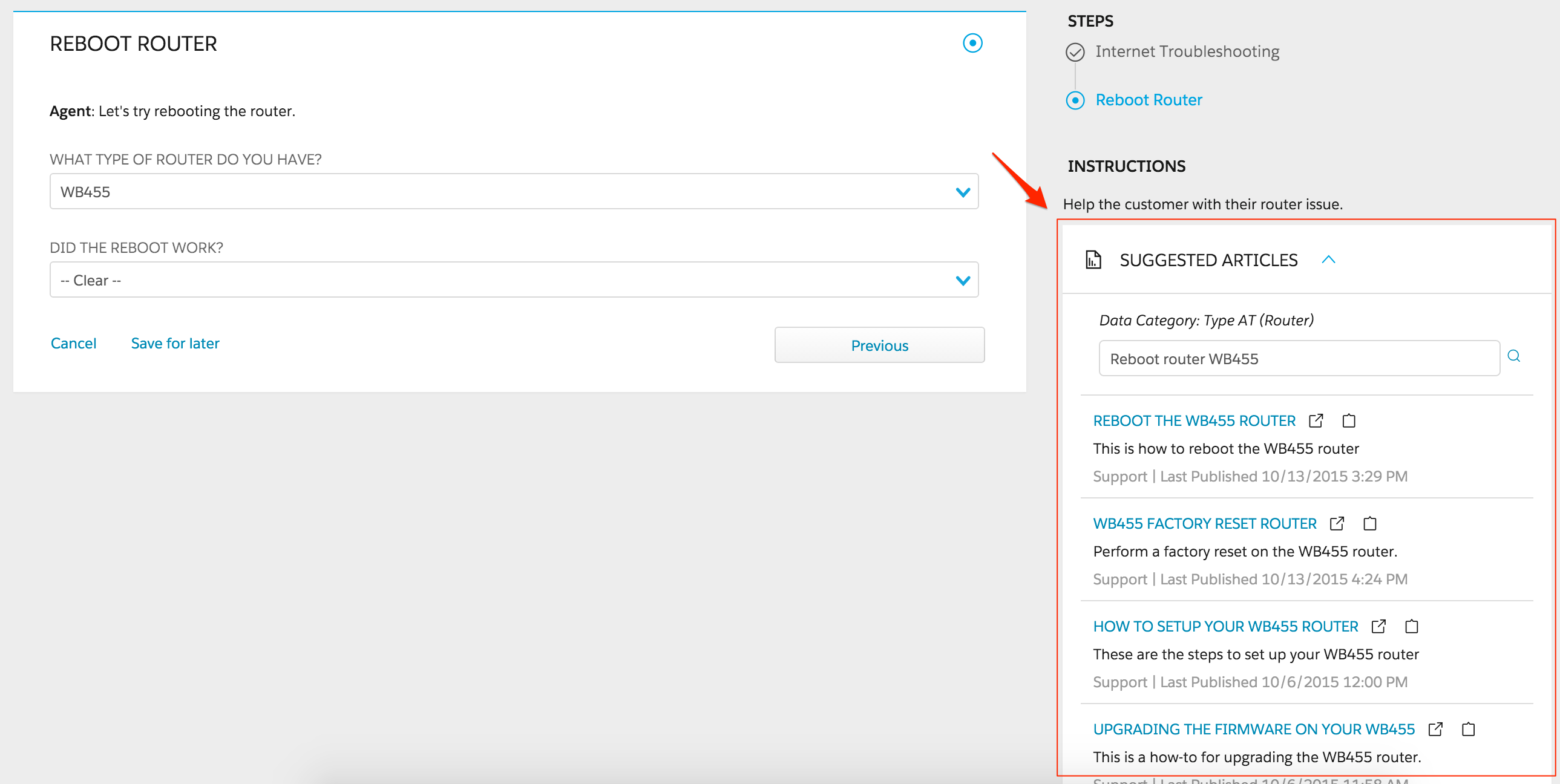The width and height of the screenshot is (1560, 784).
Task: Open HOW TO SETUP YOUR WB455 ROUTER title
Action: click(x=1225, y=627)
